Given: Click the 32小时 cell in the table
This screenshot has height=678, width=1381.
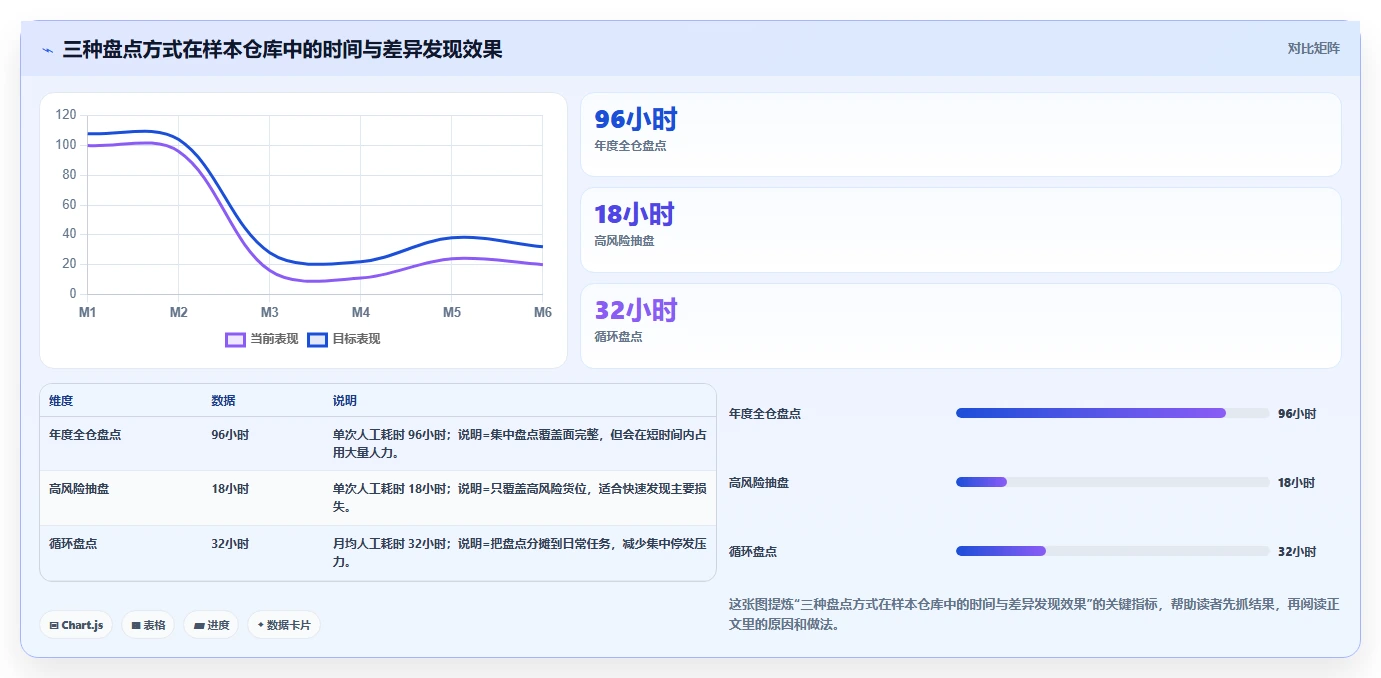Looking at the screenshot, I should tap(230, 544).
